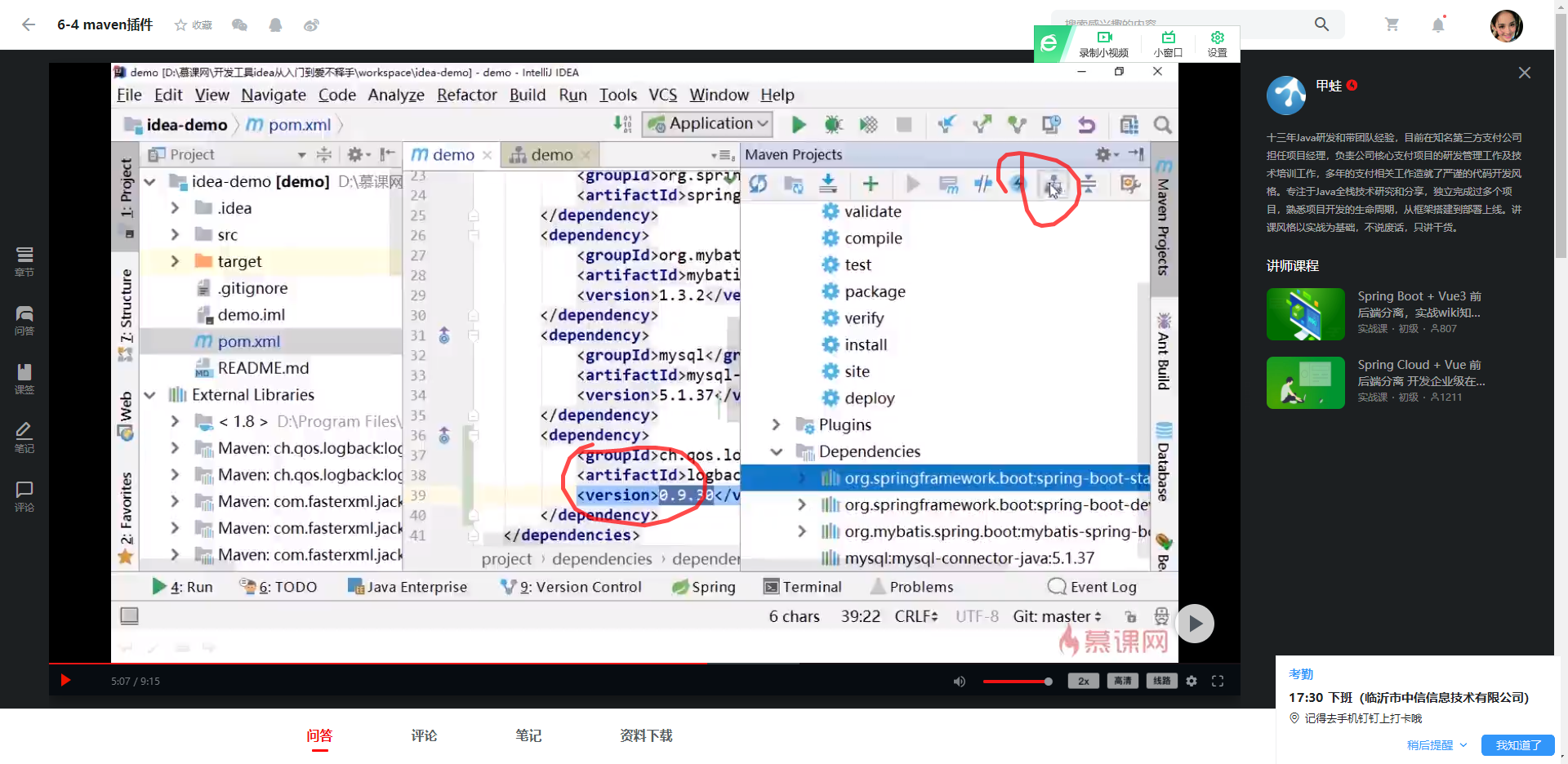Image resolution: width=1568 pixels, height=764 pixels.
Task: Click the Project Structure icon
Action: pyautogui.click(x=1129, y=125)
